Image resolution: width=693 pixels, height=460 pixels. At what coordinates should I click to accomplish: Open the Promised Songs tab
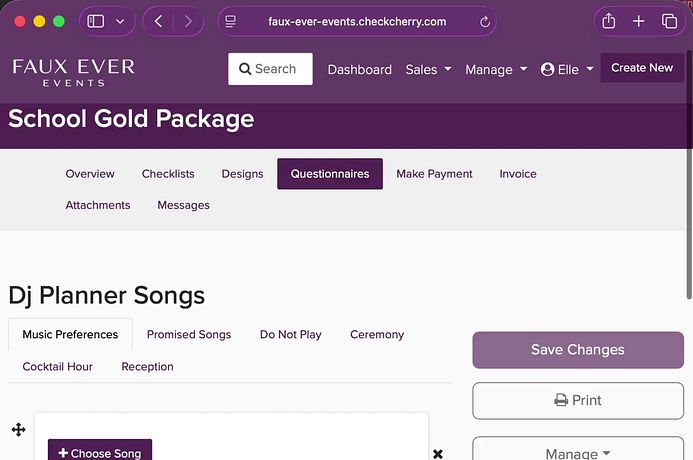188,334
